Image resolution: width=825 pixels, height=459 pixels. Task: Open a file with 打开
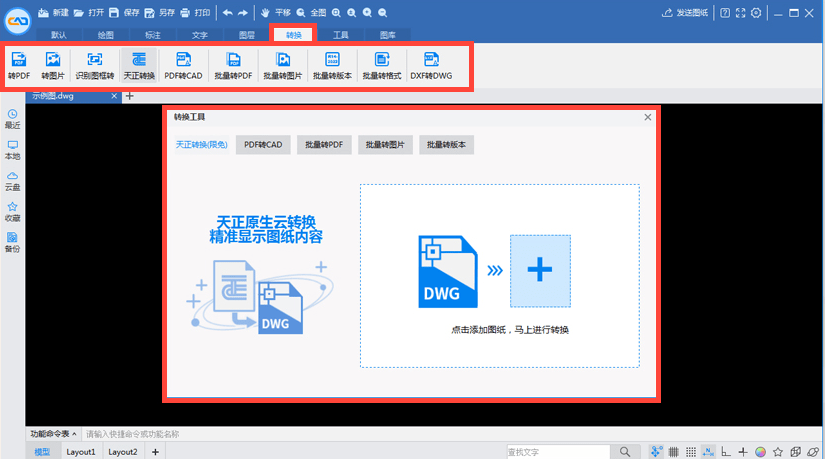tap(89, 13)
